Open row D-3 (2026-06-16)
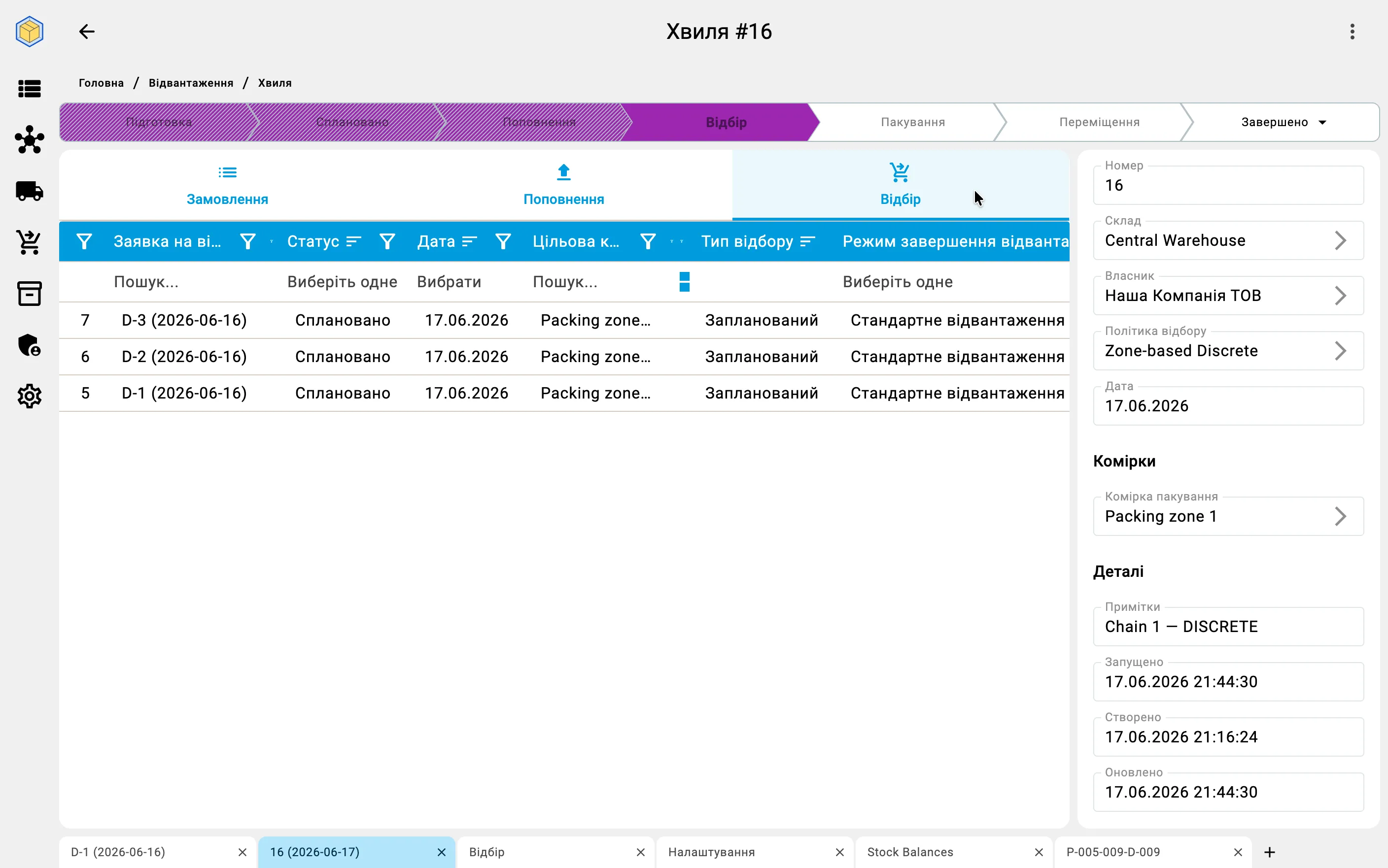The width and height of the screenshot is (1388, 868). pos(564,320)
